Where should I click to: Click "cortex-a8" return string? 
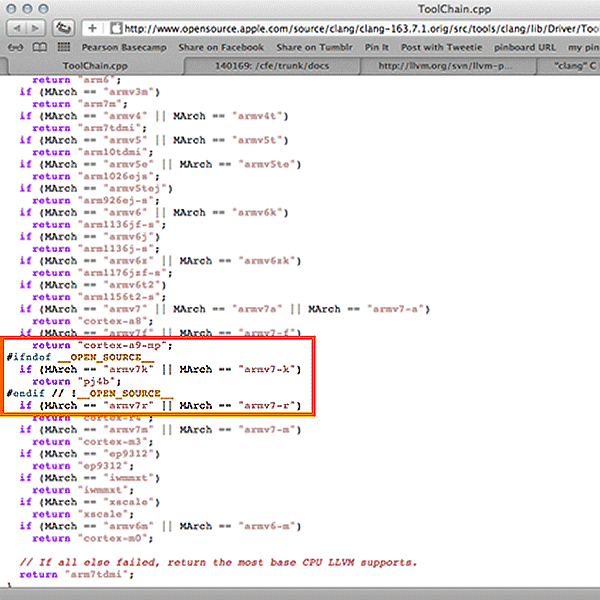(115, 321)
